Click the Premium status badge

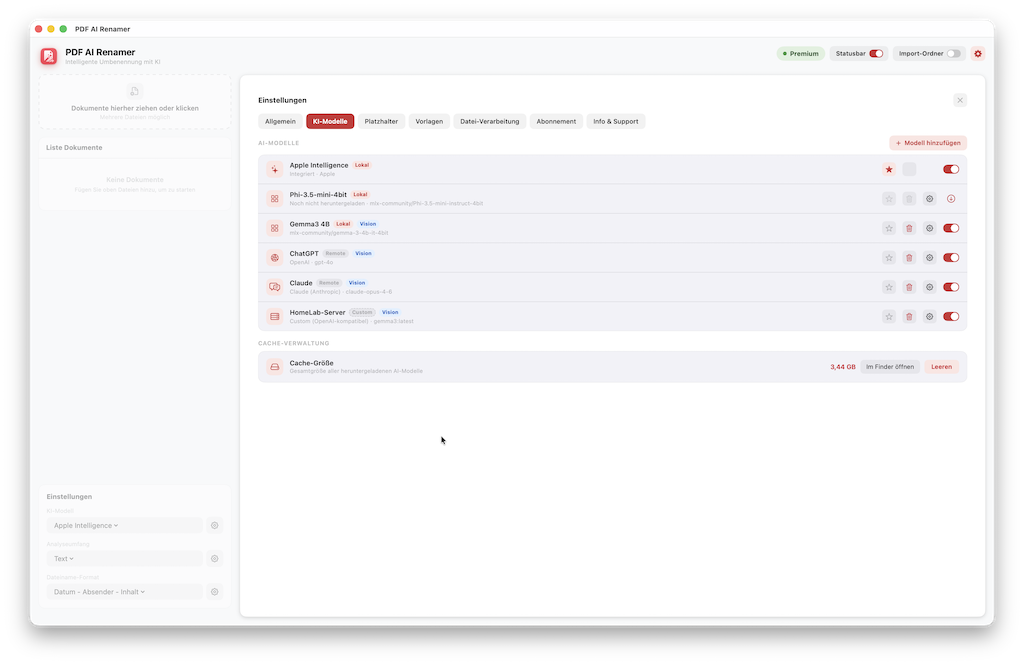tap(801, 54)
